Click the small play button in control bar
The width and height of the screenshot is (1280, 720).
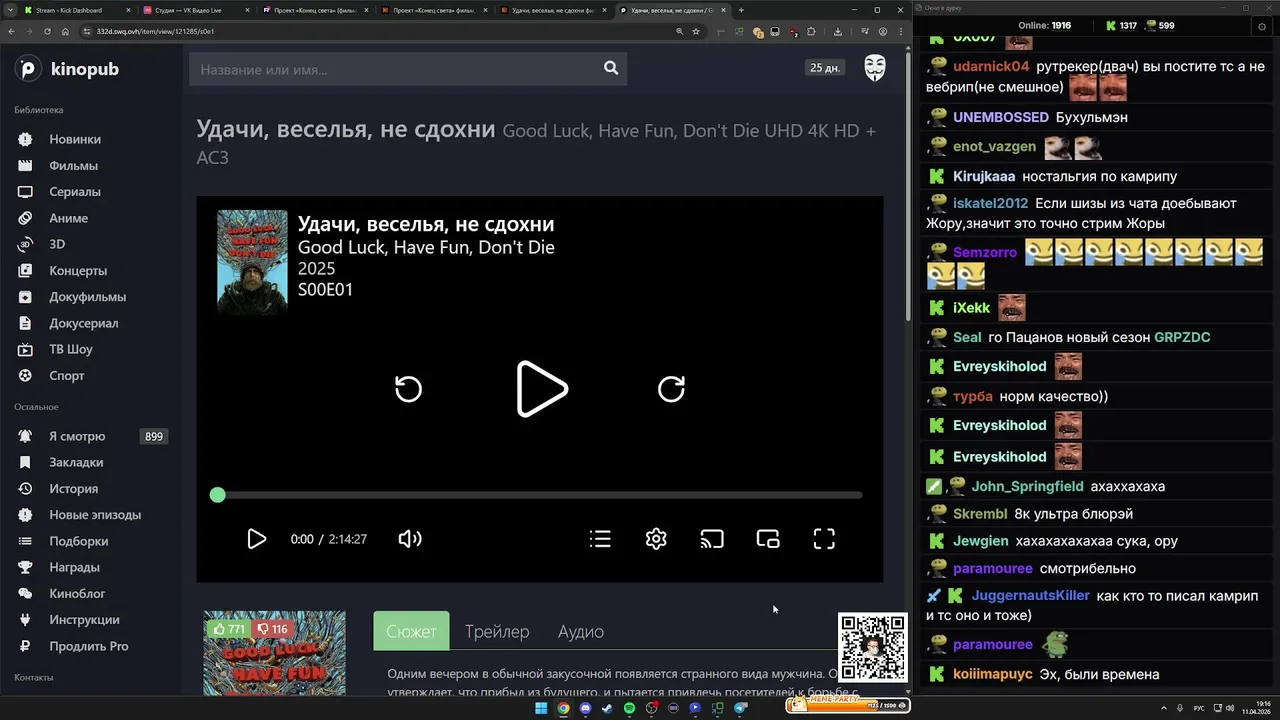256,539
